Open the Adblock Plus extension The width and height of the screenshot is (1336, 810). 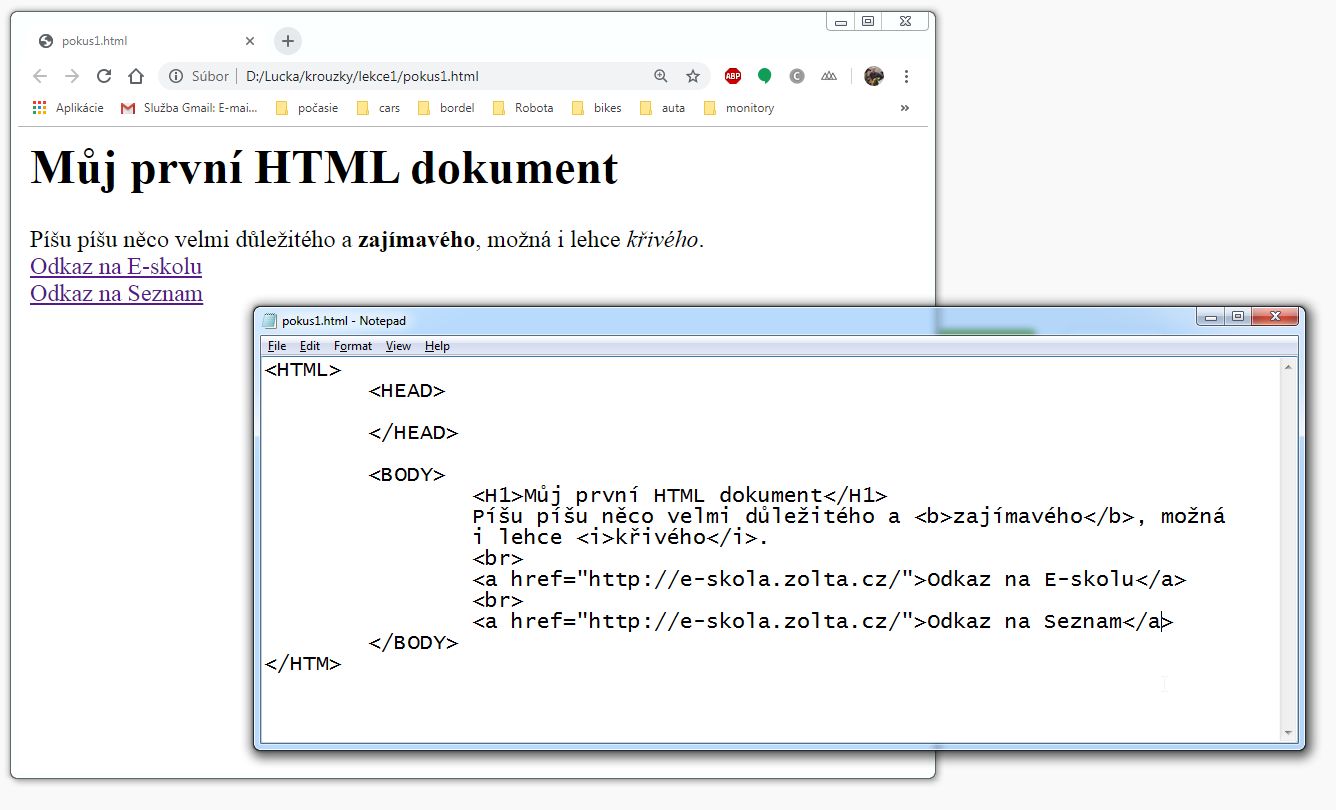733,76
